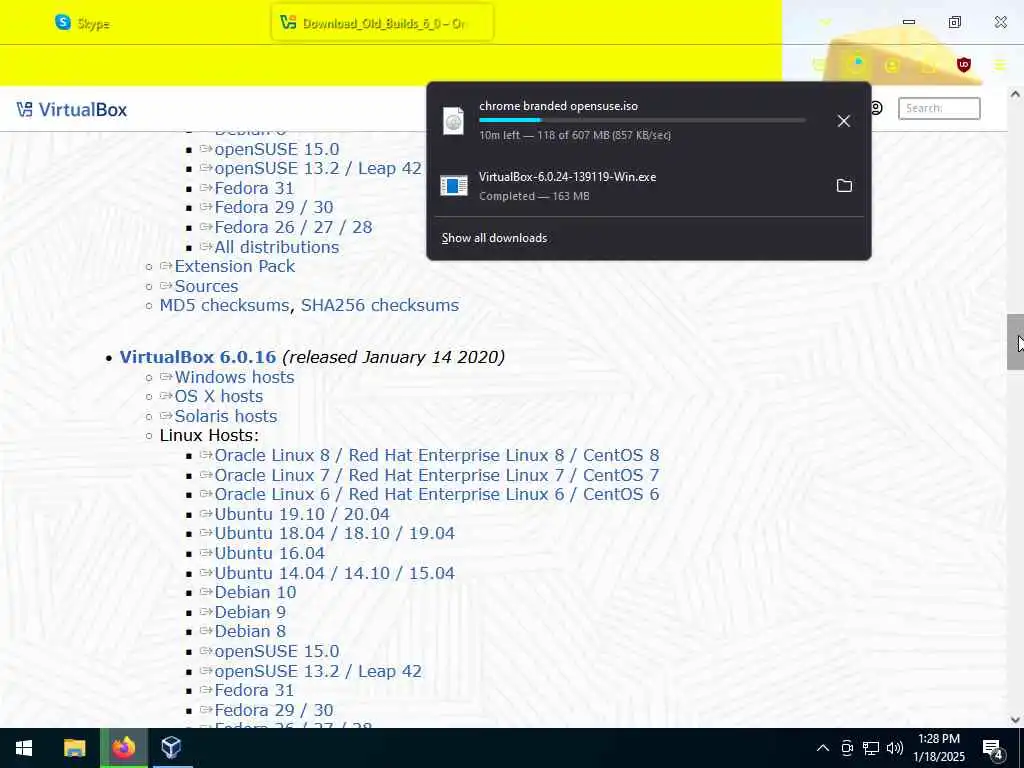Open the Fedora 31 link below openSUSE 13.2 in 6.0.16
The image size is (1024, 768).
click(x=254, y=690)
